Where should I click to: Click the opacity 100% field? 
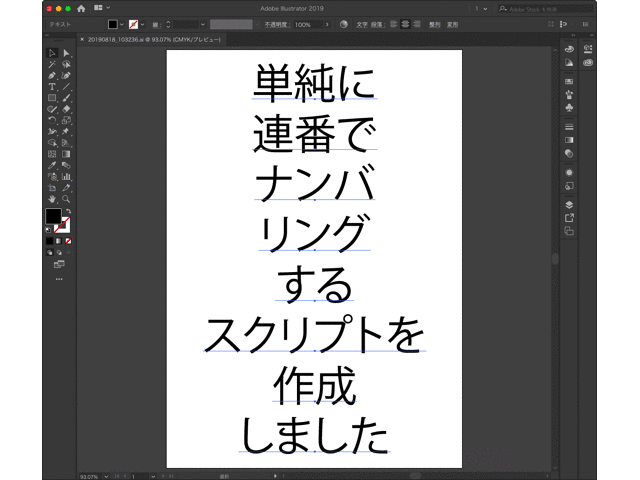coord(308,25)
